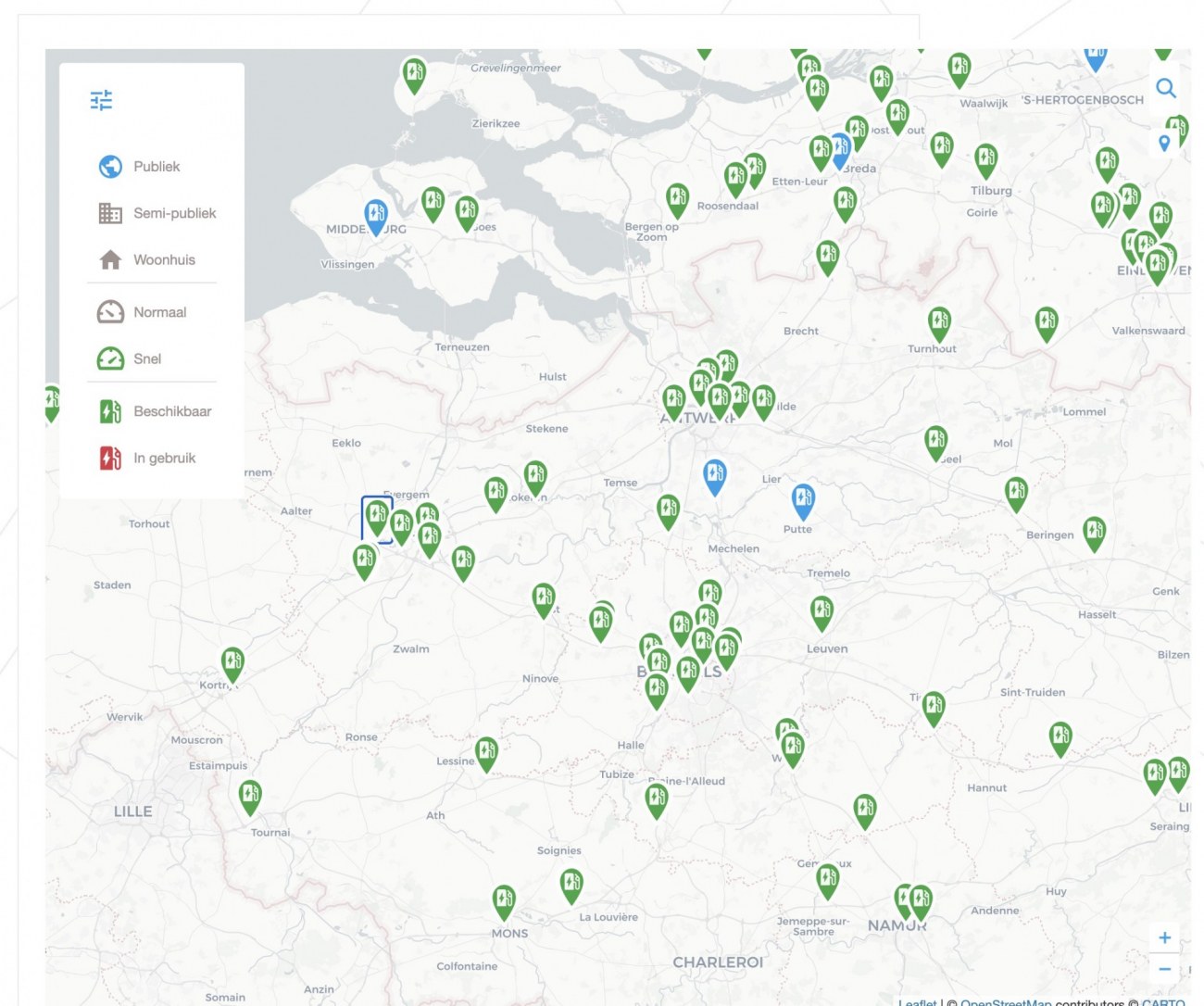The image size is (1204, 1006).
Task: Click the LILLE city label
Action: point(132,811)
